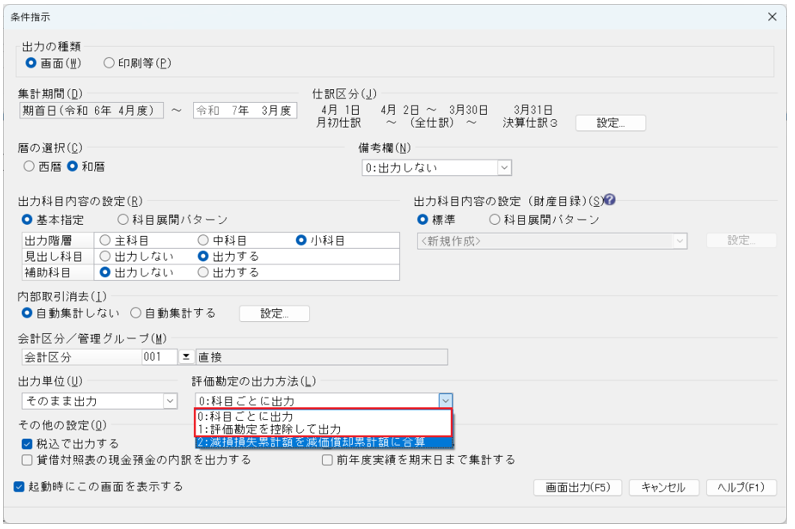The width and height of the screenshot is (795, 529).
Task: Click the help icon beside 財産目録 setting
Action: click(x=609, y=200)
